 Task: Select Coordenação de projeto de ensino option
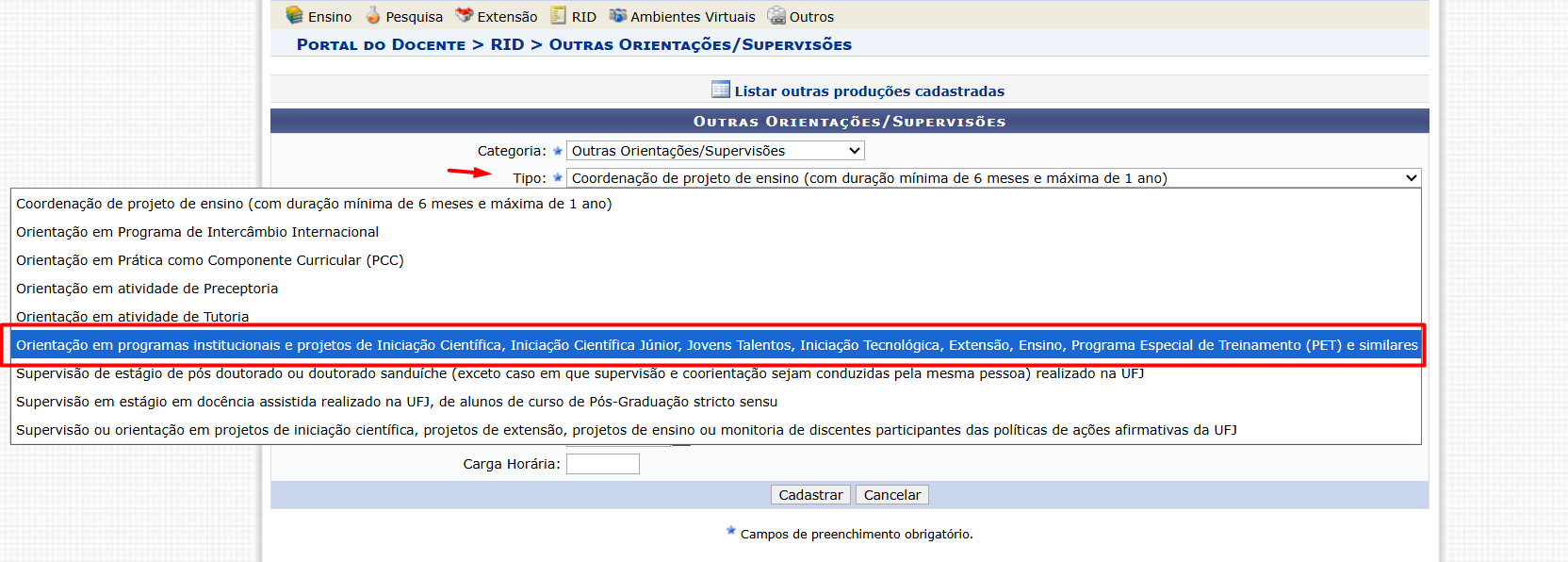[715, 204]
